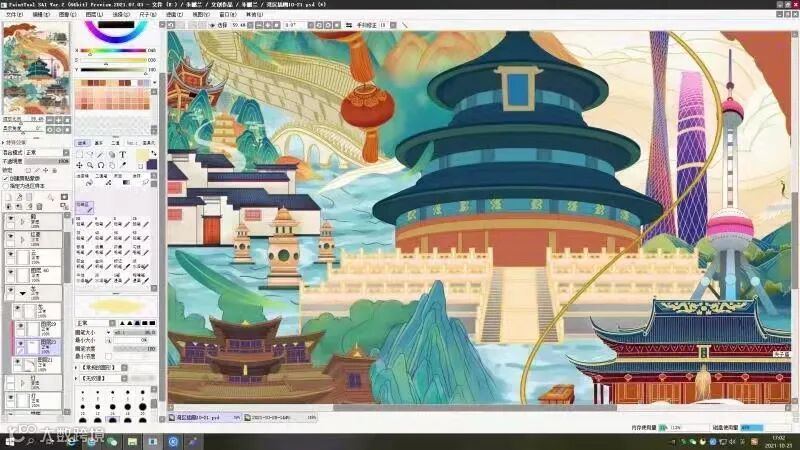Select the Text tool
The width and height of the screenshot is (800, 450).
(x=123, y=155)
